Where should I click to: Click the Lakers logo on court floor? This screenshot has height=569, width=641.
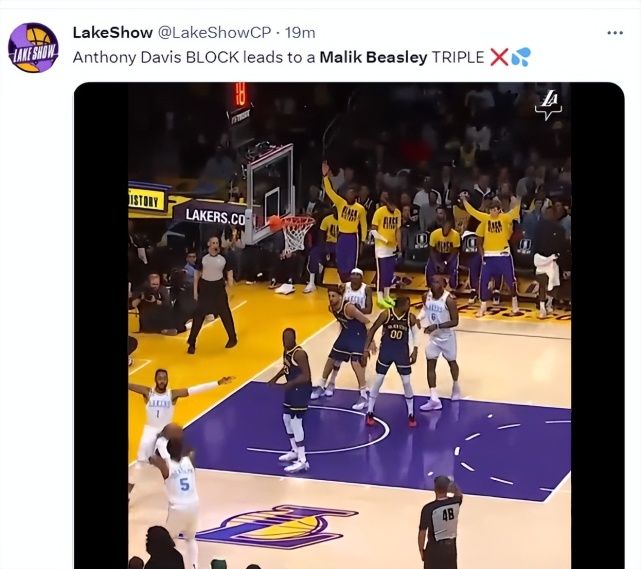278,526
